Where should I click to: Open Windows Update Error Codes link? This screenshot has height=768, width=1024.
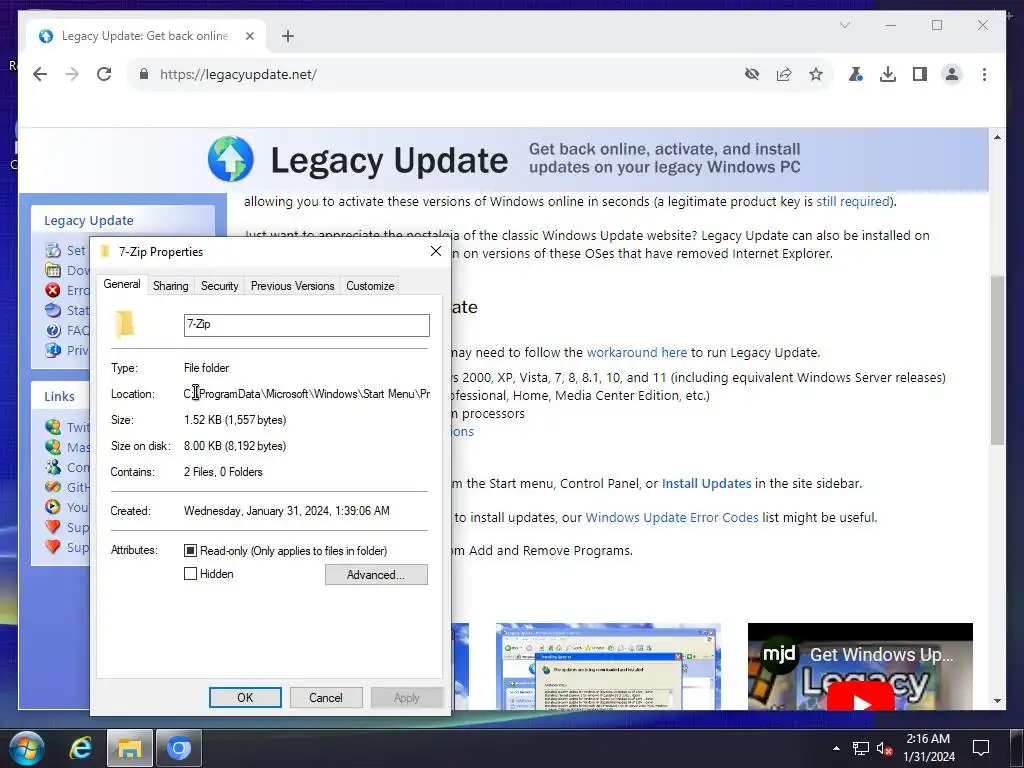pyautogui.click(x=672, y=518)
